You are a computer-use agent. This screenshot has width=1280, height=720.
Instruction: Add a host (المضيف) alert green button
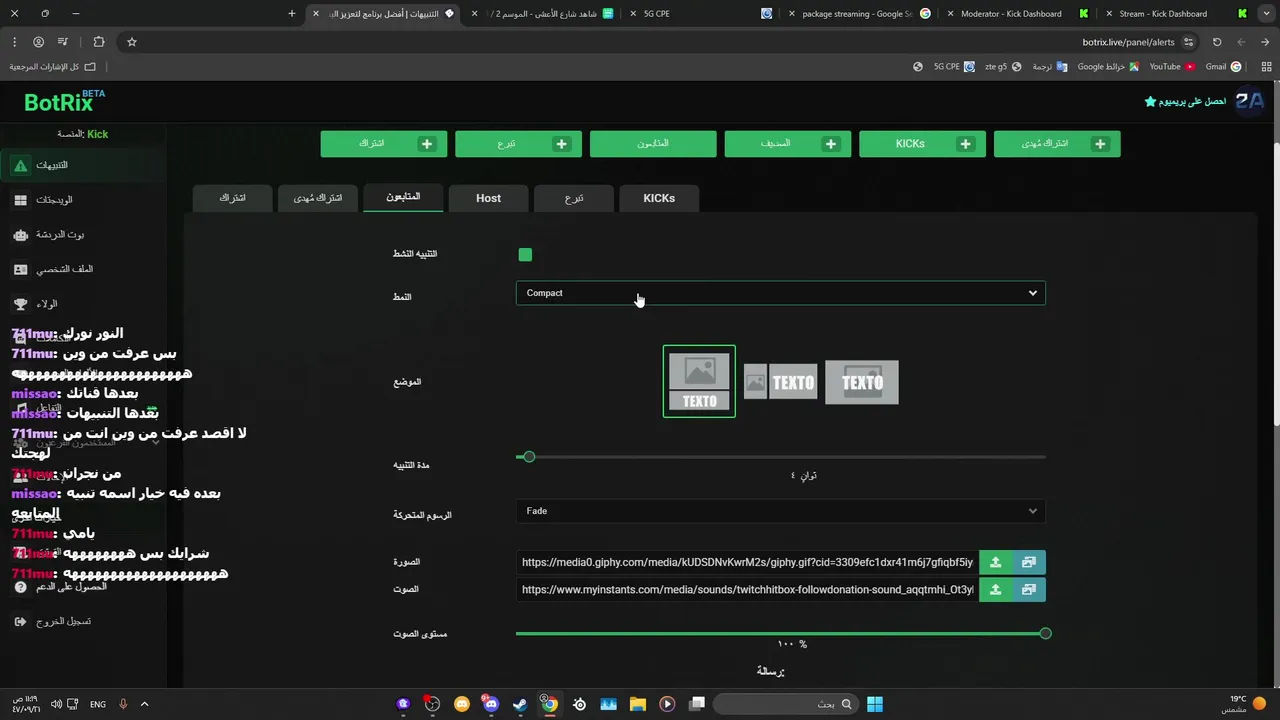click(x=788, y=144)
